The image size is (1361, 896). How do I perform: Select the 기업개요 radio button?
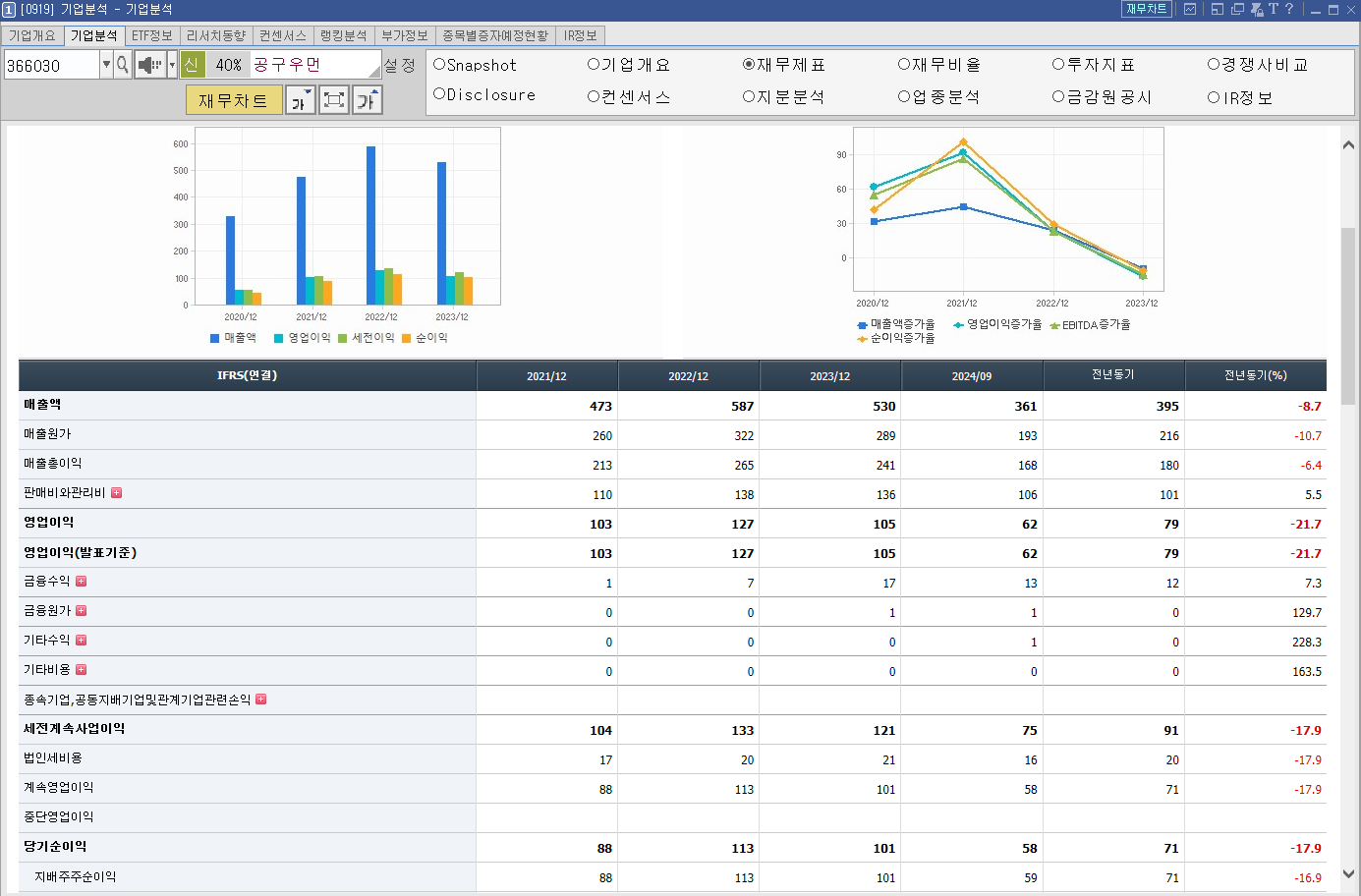tap(594, 65)
